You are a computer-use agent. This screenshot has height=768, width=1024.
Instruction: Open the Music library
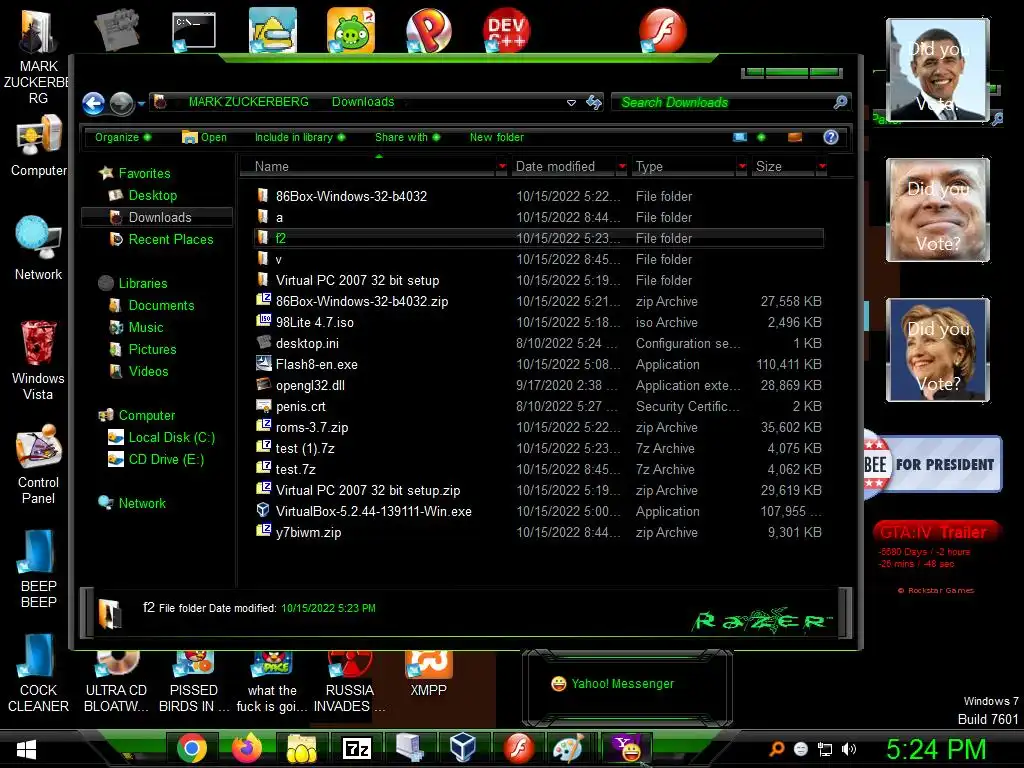146,328
